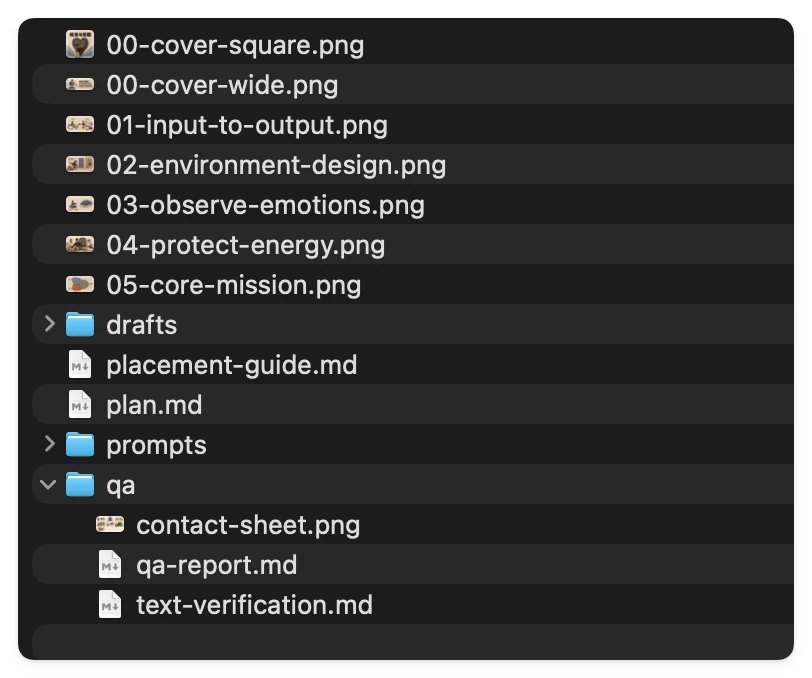Click the qa-report.md Markdown file icon
The image size is (812, 678).
click(x=110, y=564)
